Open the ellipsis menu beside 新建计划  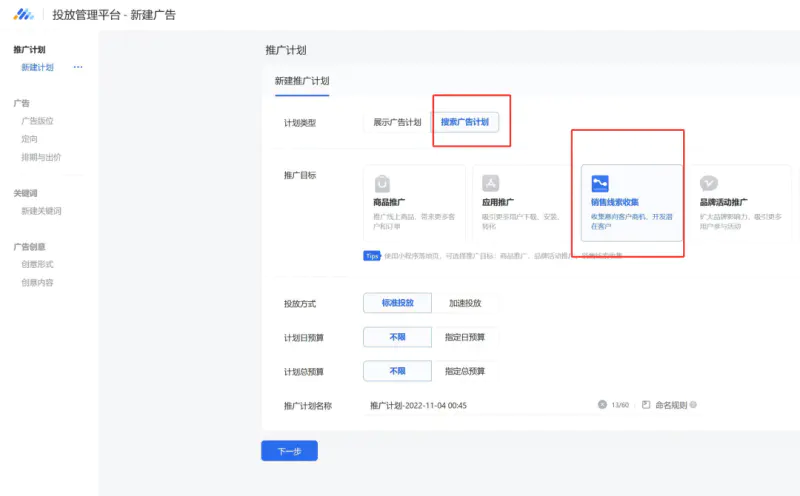78,68
